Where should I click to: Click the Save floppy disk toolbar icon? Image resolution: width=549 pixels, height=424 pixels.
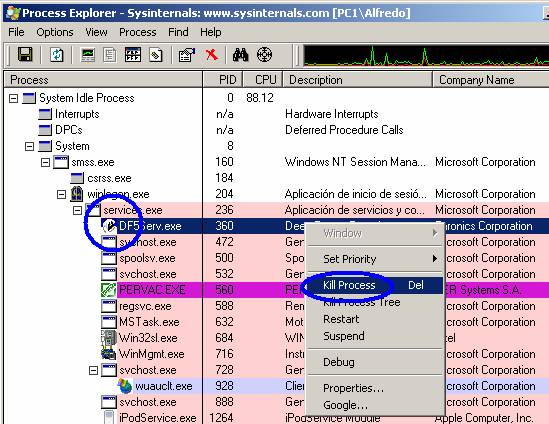pos(25,55)
